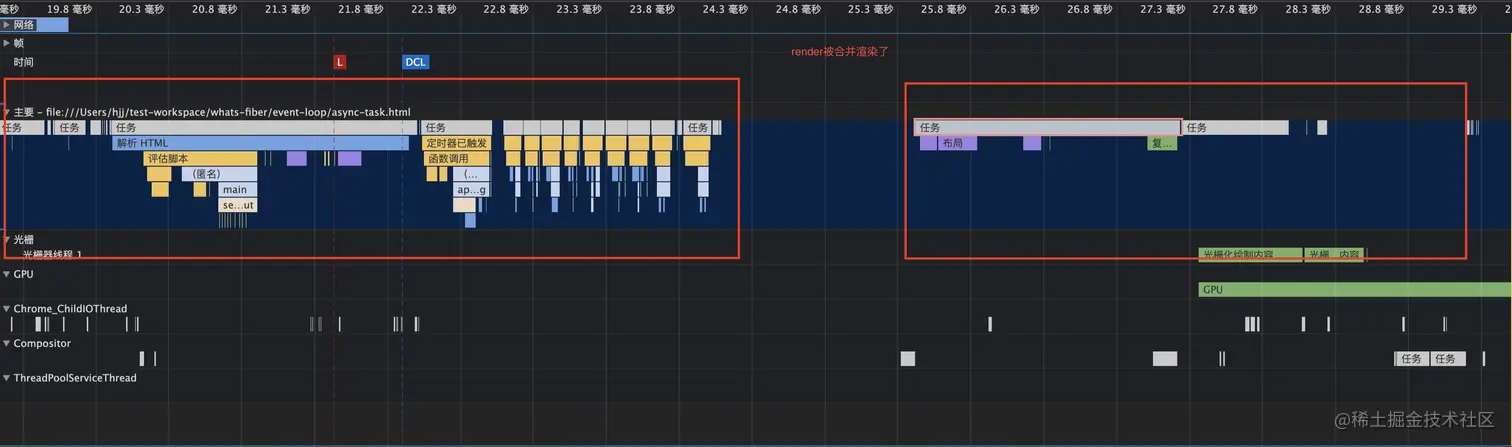
Task: Click the 时间 timings row label
Action: [23, 62]
